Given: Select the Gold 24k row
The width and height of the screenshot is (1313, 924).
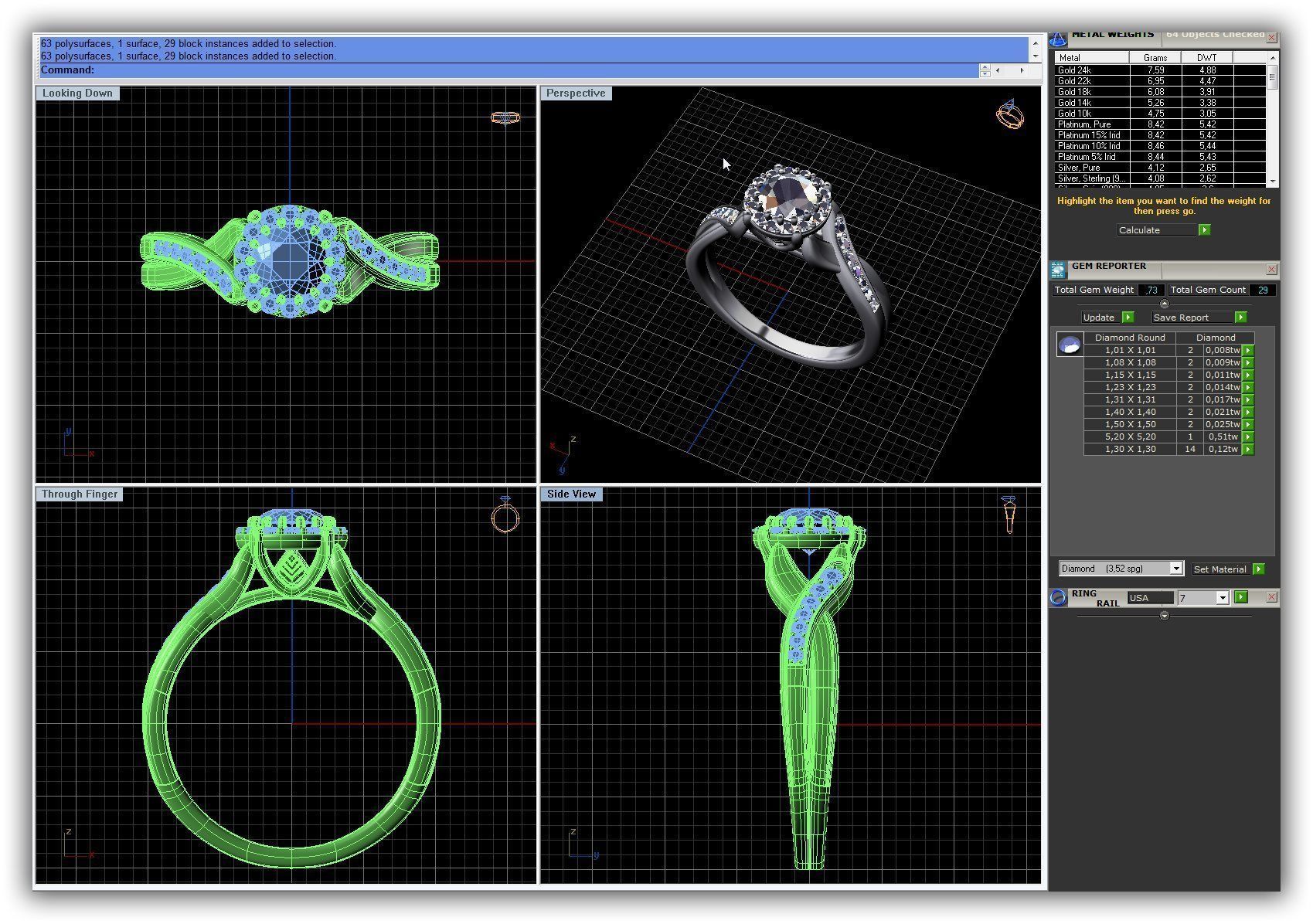Looking at the screenshot, I should click(x=1160, y=70).
